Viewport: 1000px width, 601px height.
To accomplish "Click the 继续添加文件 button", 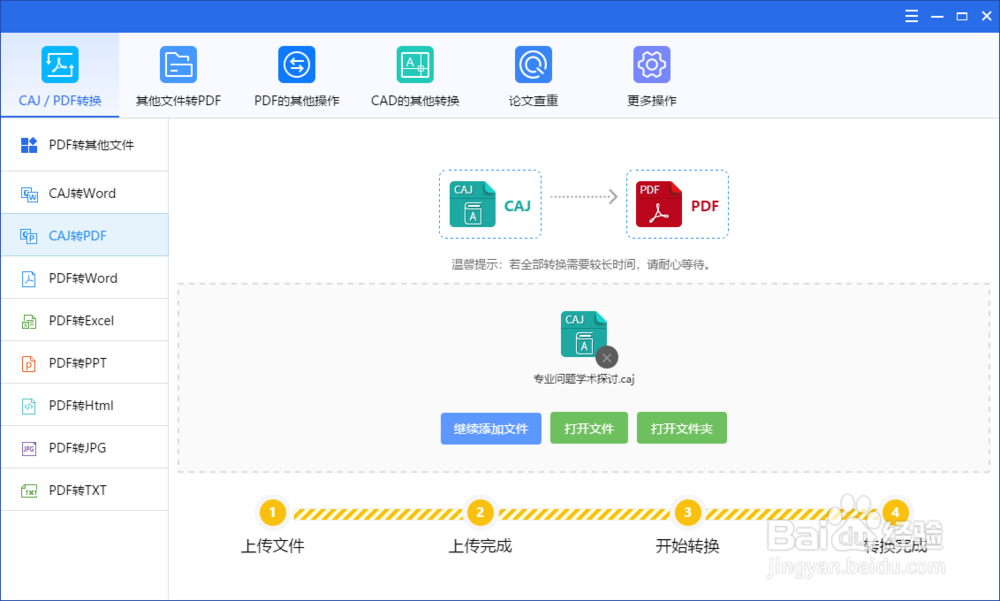I will 491,428.
